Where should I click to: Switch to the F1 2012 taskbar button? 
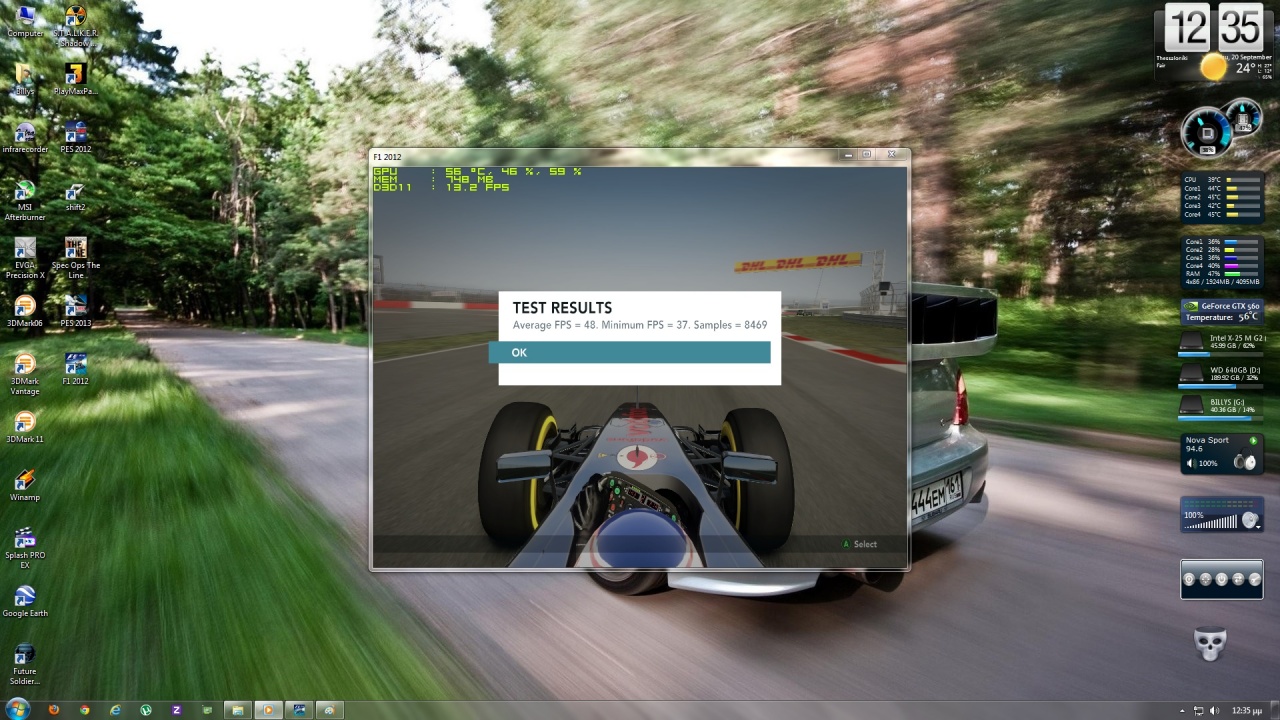pyautogui.click(x=299, y=710)
